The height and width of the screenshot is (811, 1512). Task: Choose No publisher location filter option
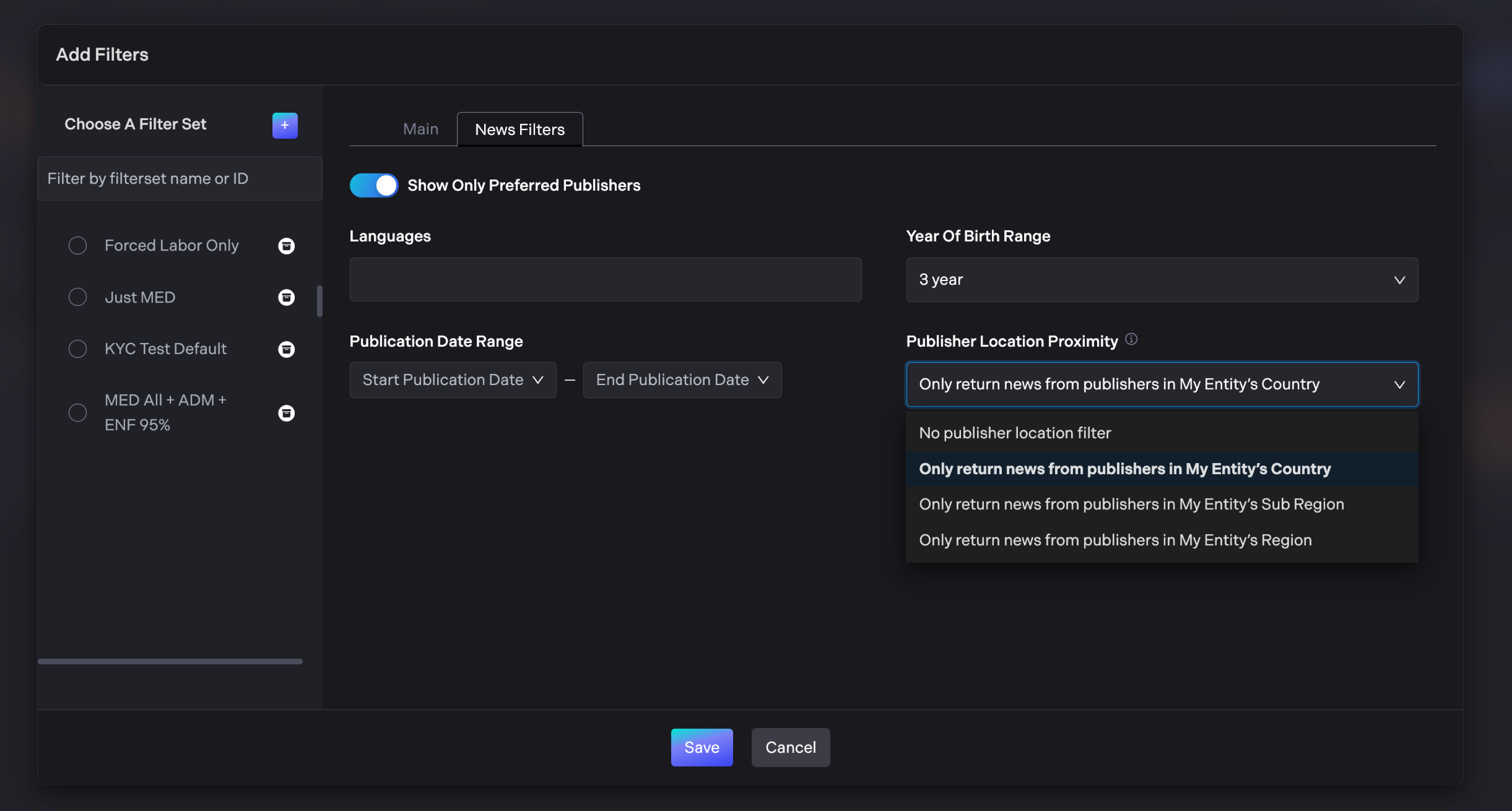click(1015, 433)
